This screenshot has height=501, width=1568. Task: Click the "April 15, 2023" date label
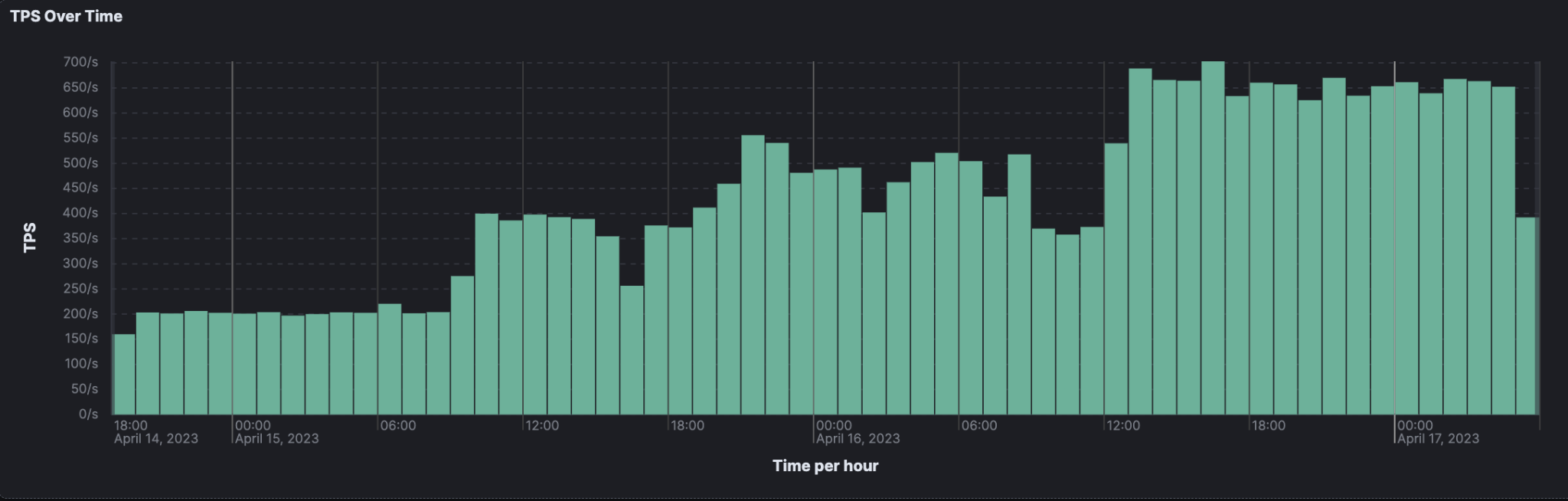pyautogui.click(x=276, y=439)
